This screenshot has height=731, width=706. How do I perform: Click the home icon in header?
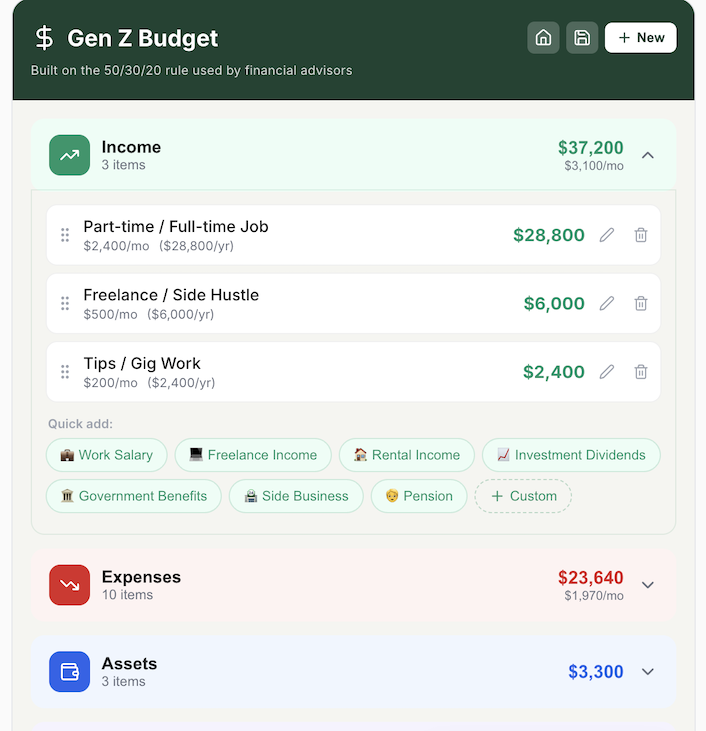pos(543,38)
